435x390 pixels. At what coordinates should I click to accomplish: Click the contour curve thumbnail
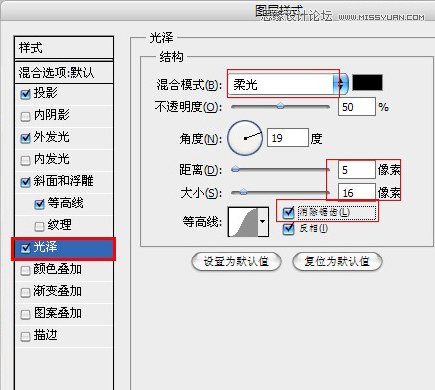pos(243,222)
